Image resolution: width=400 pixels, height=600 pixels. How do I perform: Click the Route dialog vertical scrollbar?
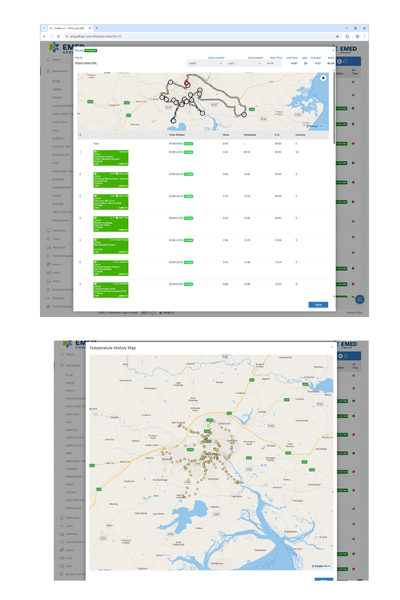click(334, 107)
